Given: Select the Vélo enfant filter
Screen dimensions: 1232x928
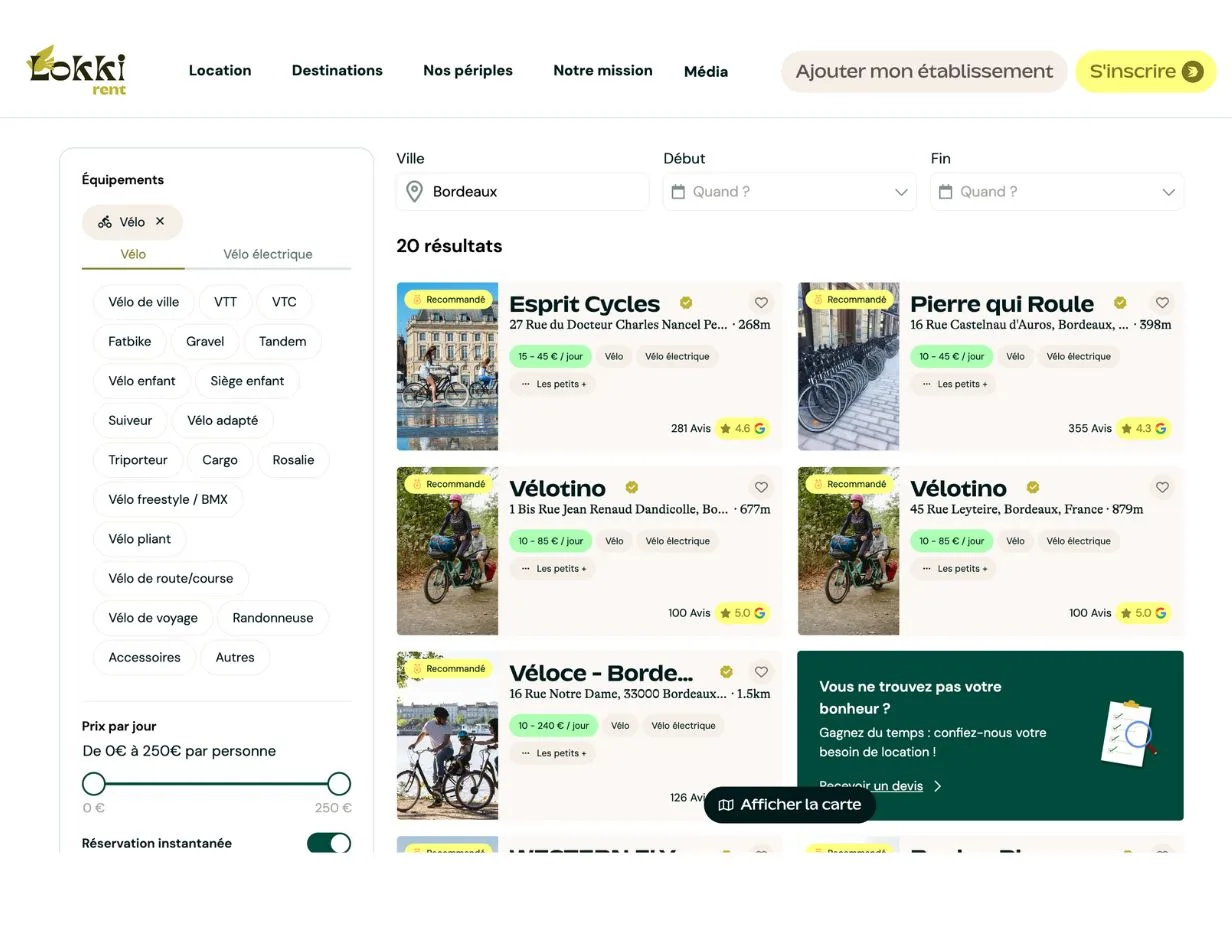Looking at the screenshot, I should coord(142,381).
